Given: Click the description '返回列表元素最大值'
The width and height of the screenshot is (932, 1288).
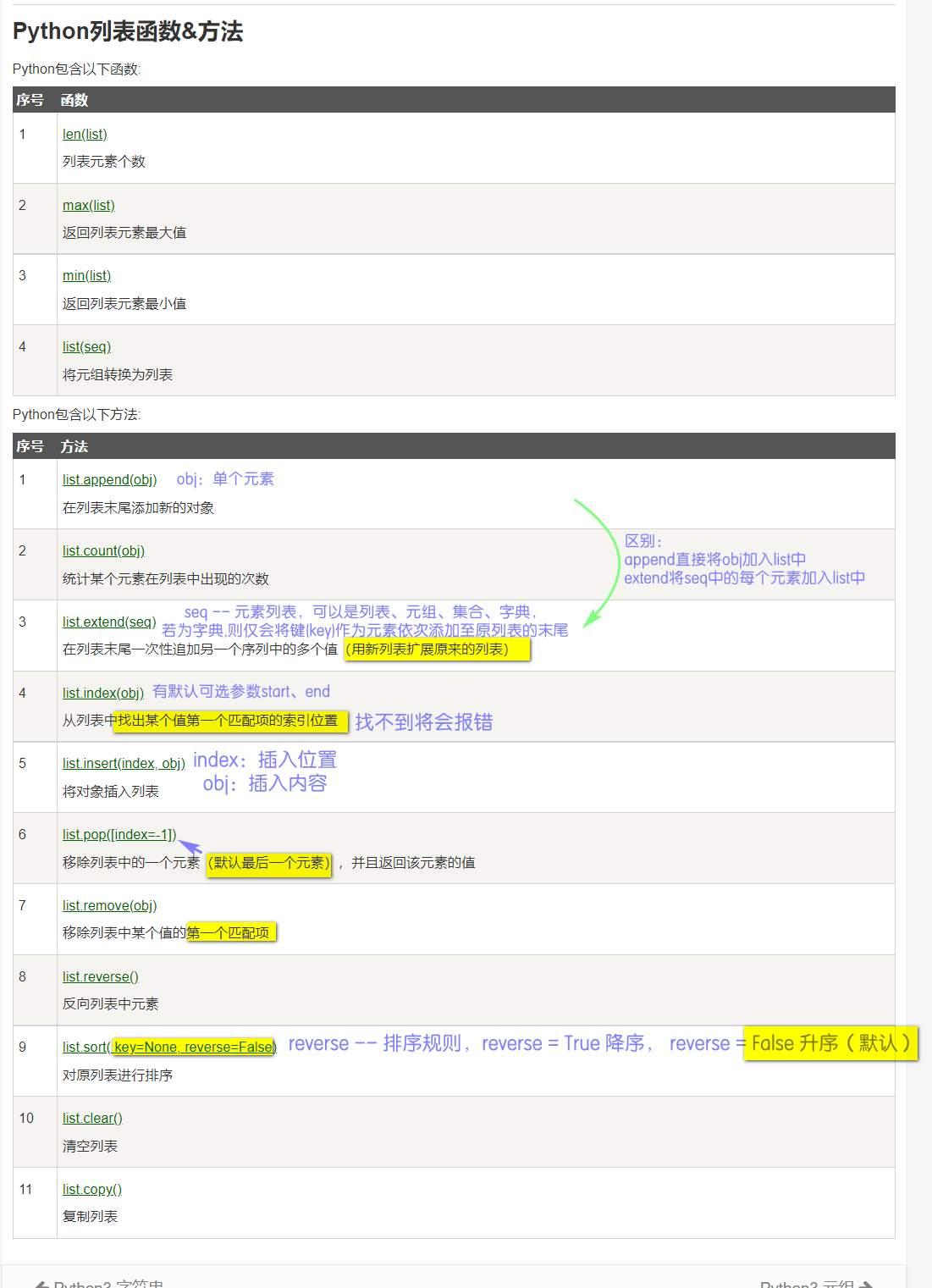Looking at the screenshot, I should click(124, 232).
